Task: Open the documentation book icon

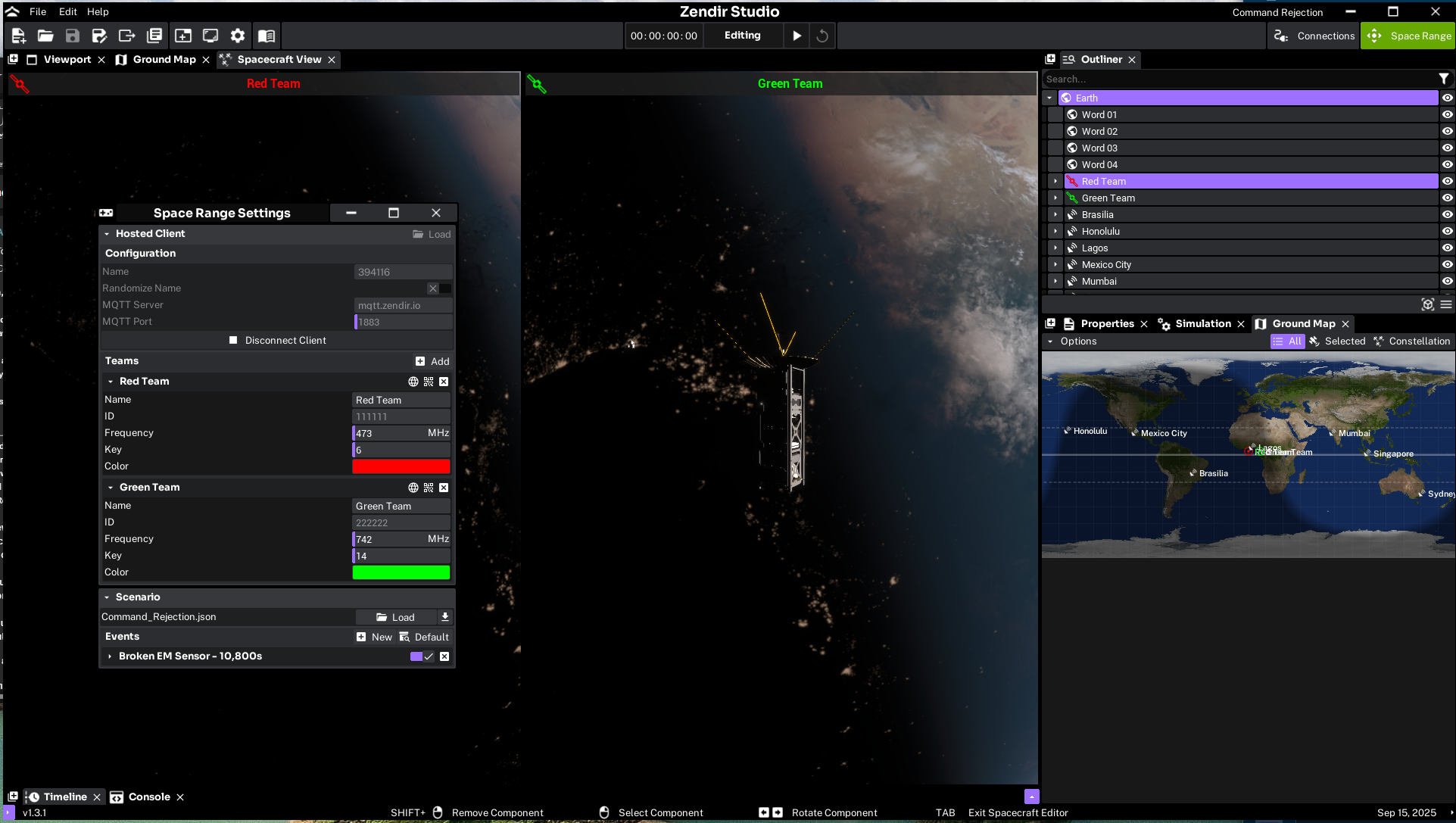Action: tap(267, 36)
